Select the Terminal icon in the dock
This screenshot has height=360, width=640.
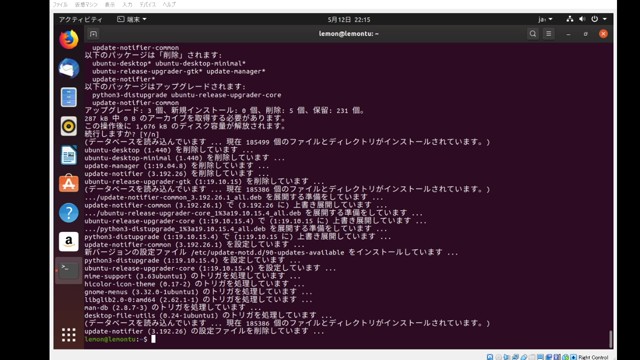pos(69,270)
